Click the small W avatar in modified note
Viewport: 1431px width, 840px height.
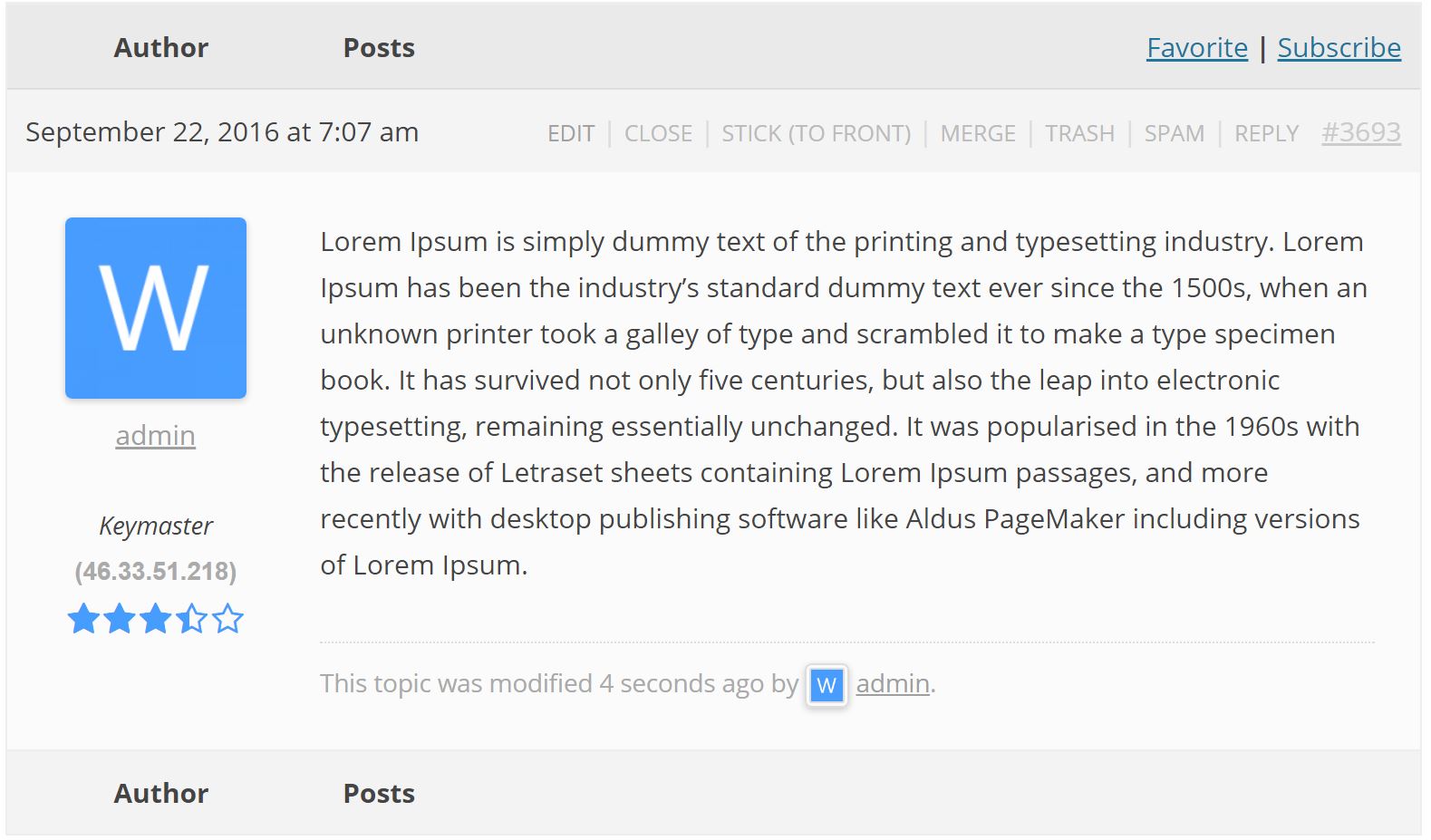(827, 685)
